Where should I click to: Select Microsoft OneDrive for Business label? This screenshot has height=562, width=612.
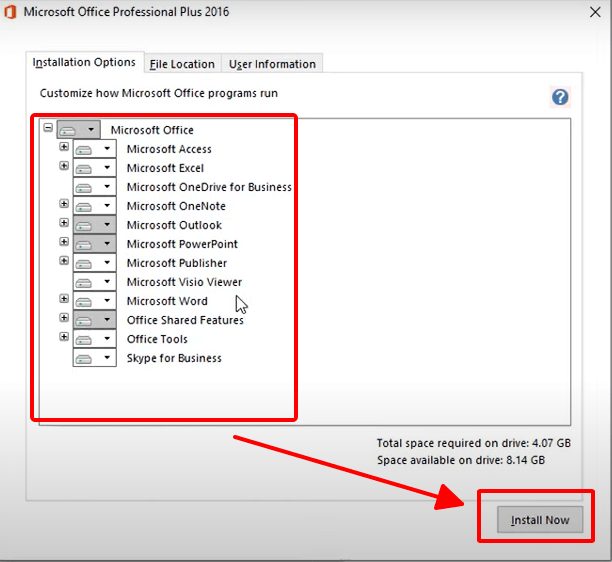[x=209, y=187]
